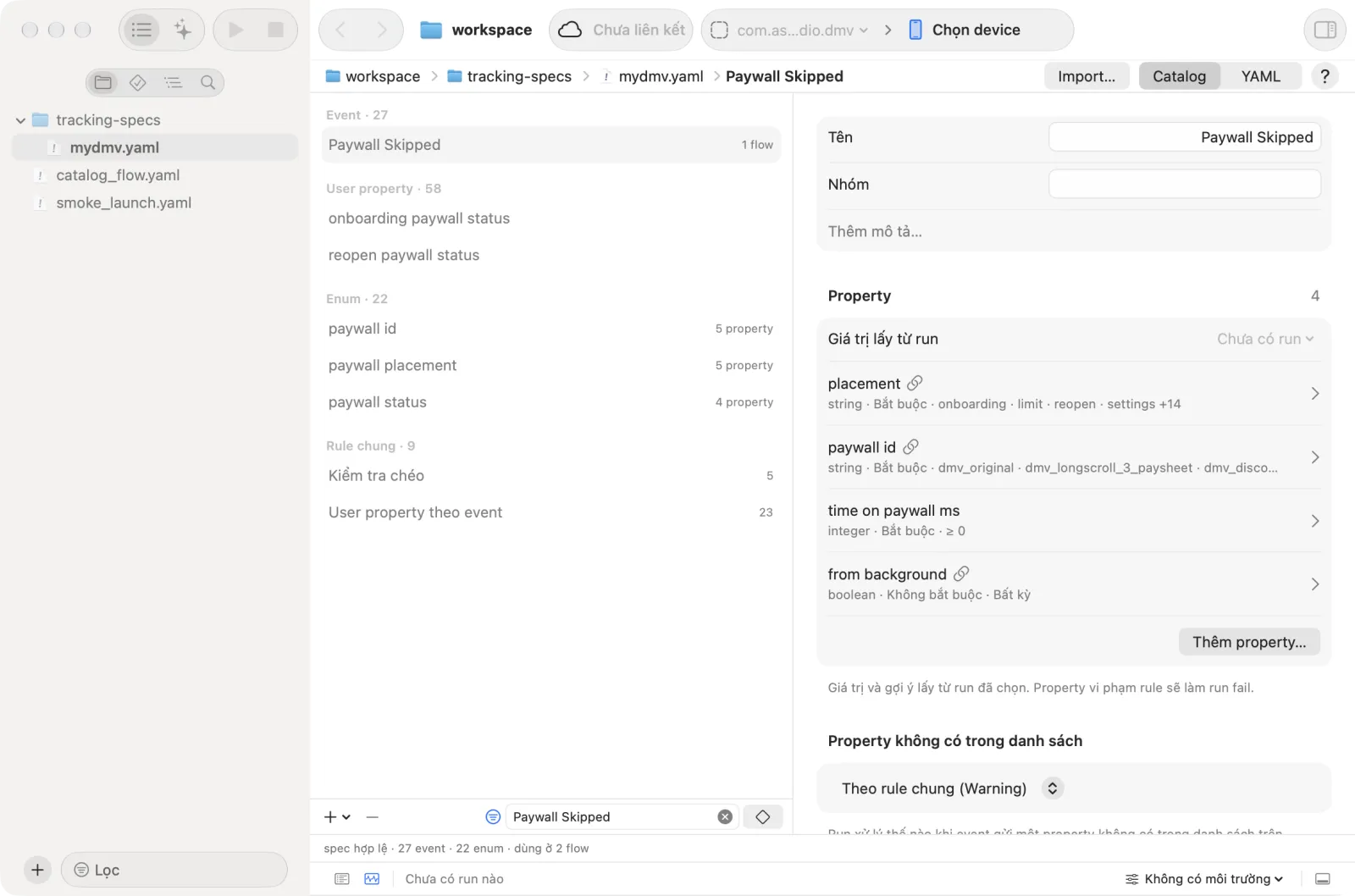This screenshot has width=1355, height=896.
Task: Select the diamond tag navigator icon
Action: (x=138, y=82)
